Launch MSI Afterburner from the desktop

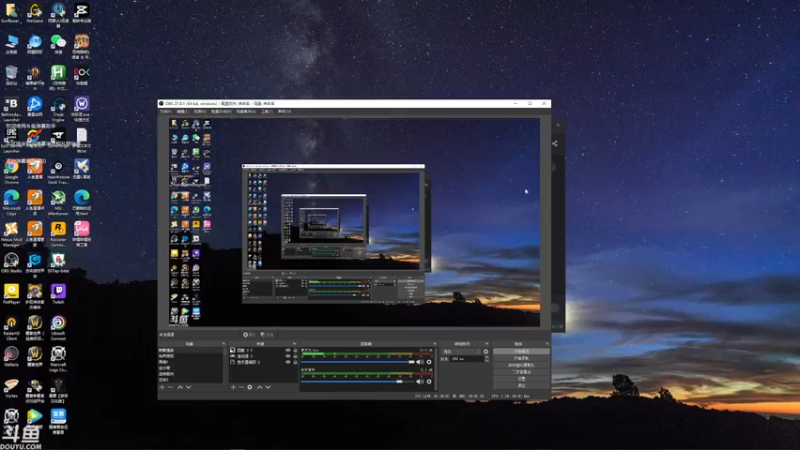58,202
